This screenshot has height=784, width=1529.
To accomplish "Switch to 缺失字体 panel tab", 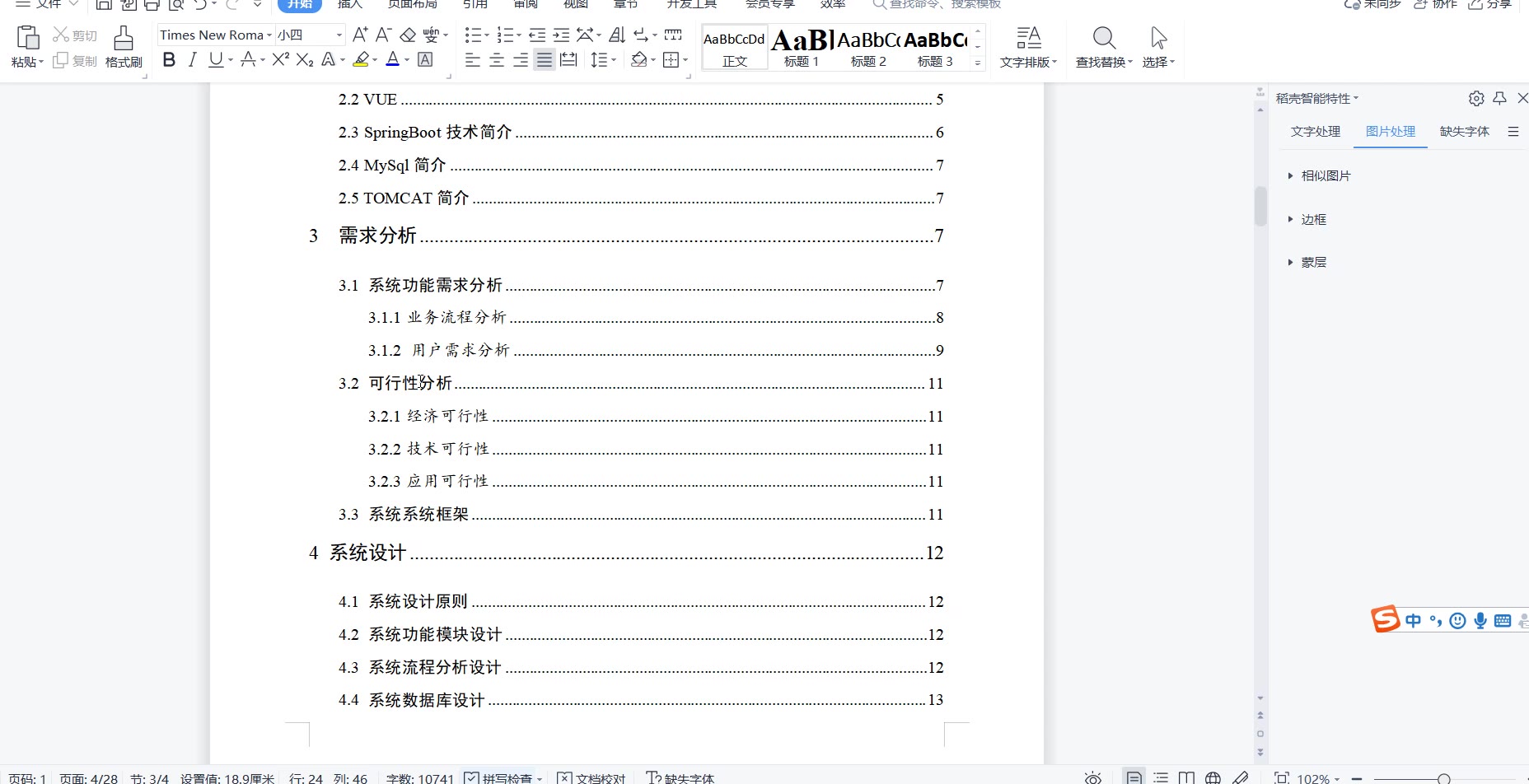I will point(1465,131).
